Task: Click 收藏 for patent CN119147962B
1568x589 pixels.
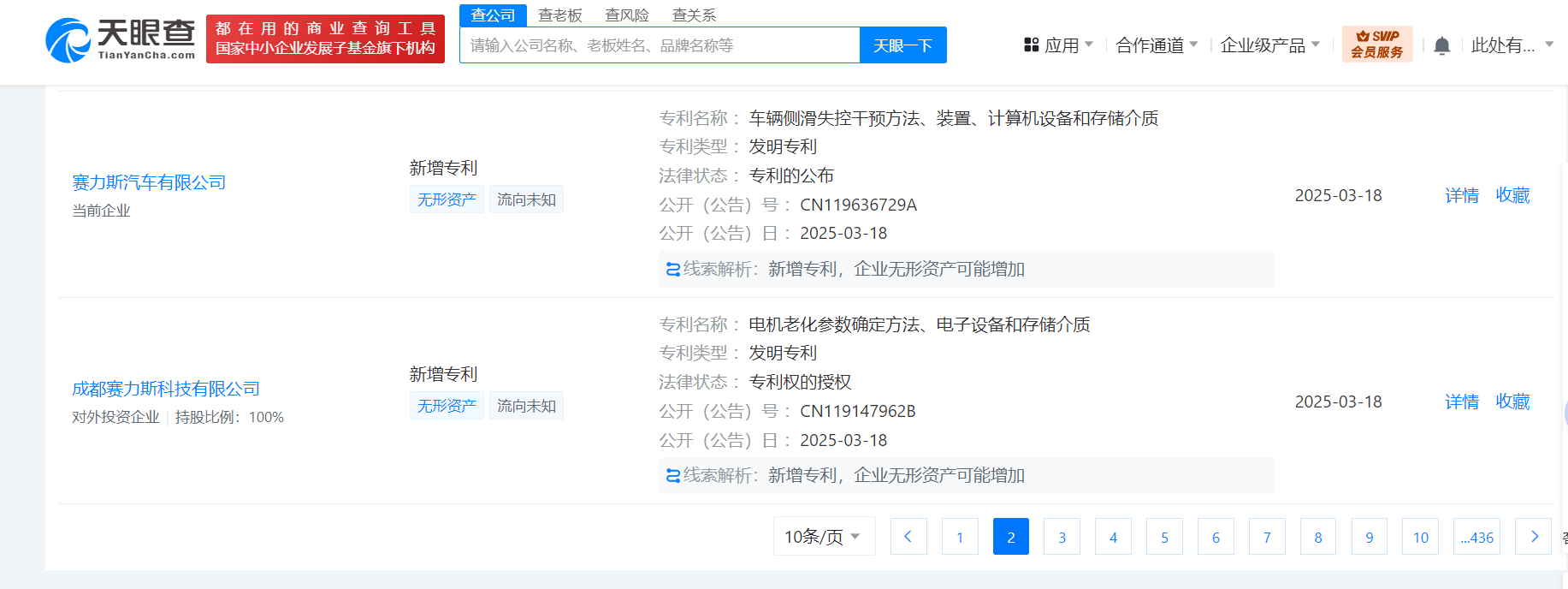Action: coord(1512,402)
